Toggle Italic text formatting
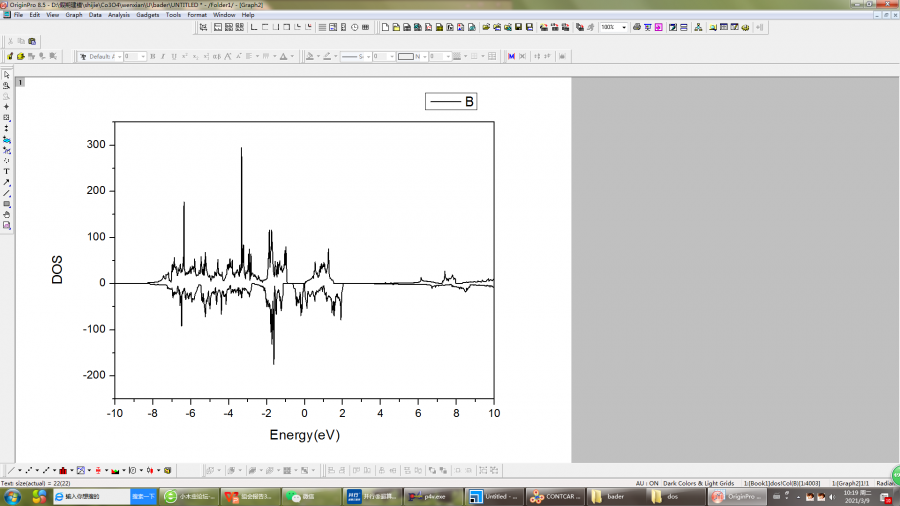900x506 pixels. 163,56
